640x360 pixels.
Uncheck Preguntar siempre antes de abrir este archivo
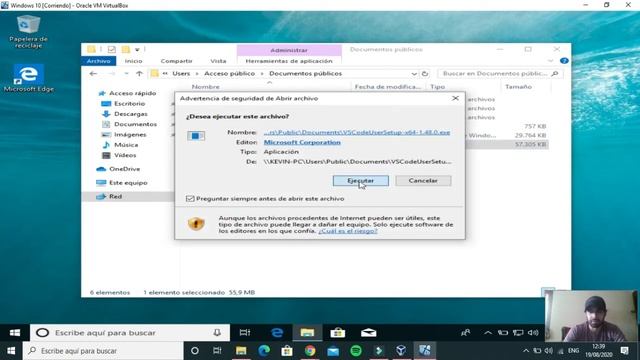pyautogui.click(x=190, y=199)
